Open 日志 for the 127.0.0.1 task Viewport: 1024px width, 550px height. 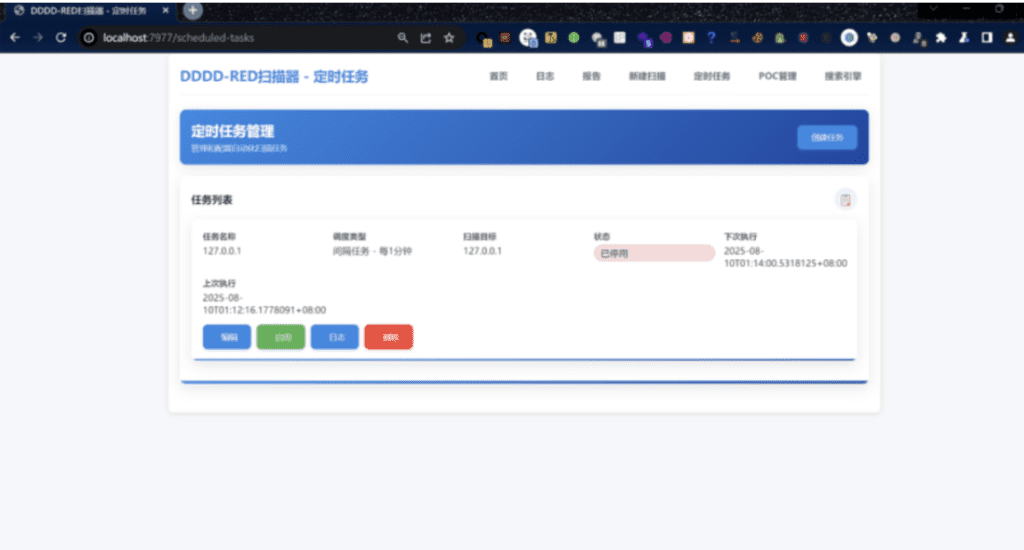pos(335,337)
